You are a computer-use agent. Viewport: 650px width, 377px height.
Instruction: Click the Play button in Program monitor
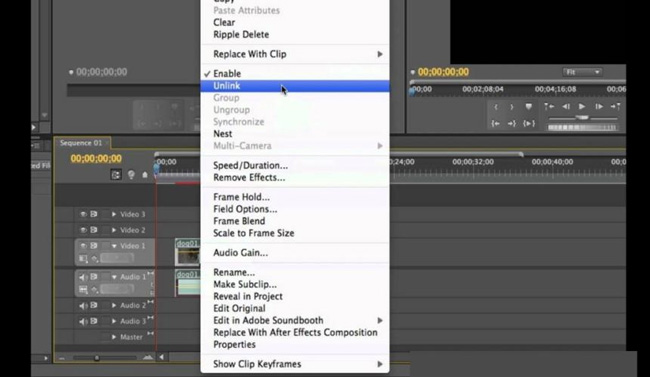coord(582,107)
